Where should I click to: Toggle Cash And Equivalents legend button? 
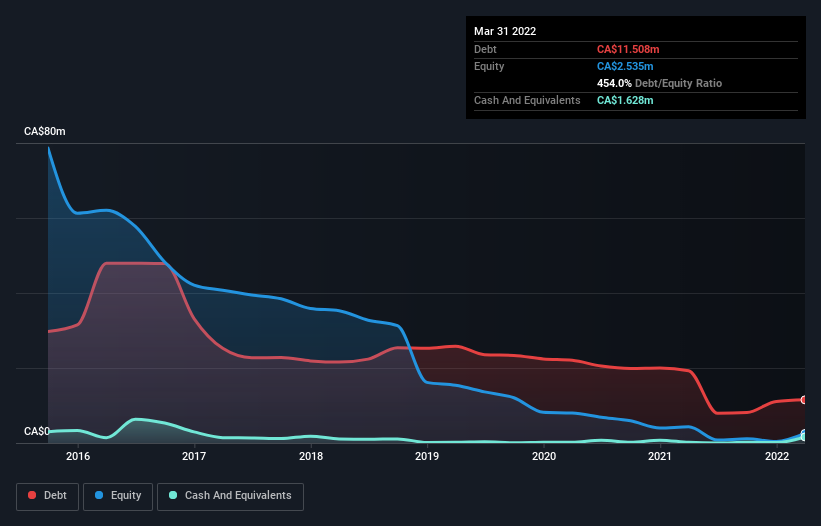click(230, 496)
